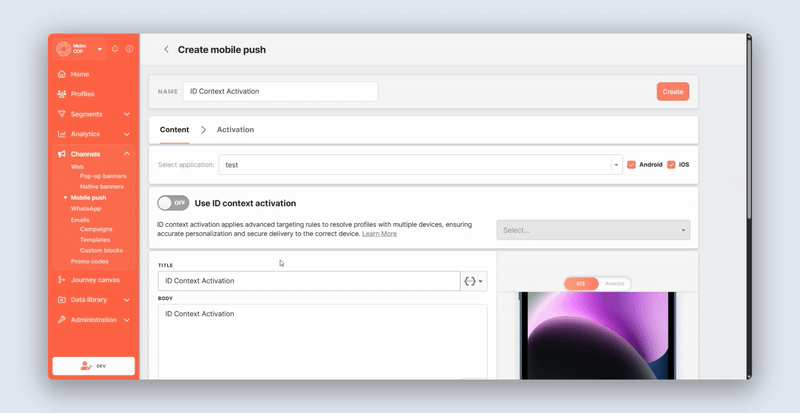Image resolution: width=800 pixels, height=413 pixels.
Task: Click the back arrow beside Create mobile push
Action: (x=166, y=49)
